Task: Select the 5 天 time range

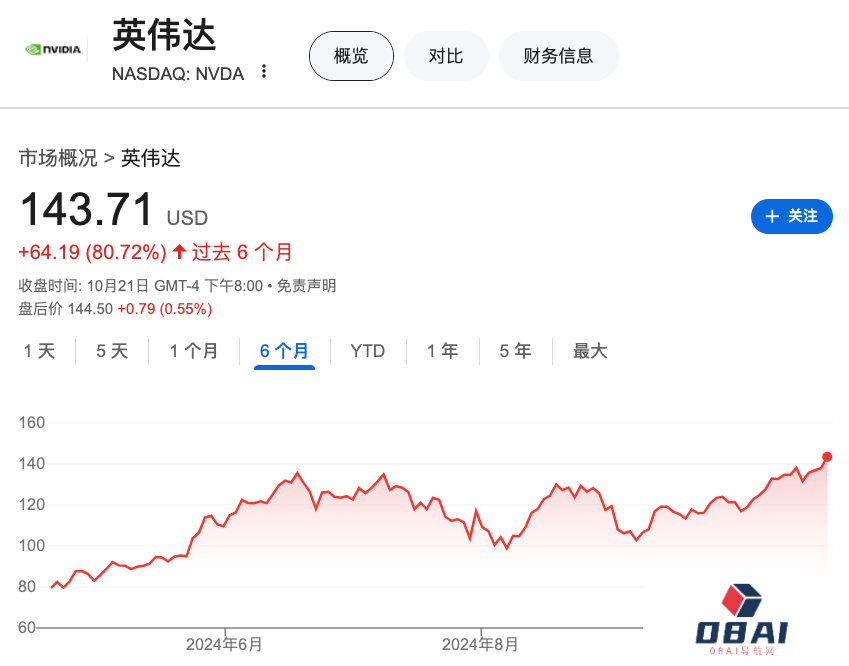Action: pos(112,351)
